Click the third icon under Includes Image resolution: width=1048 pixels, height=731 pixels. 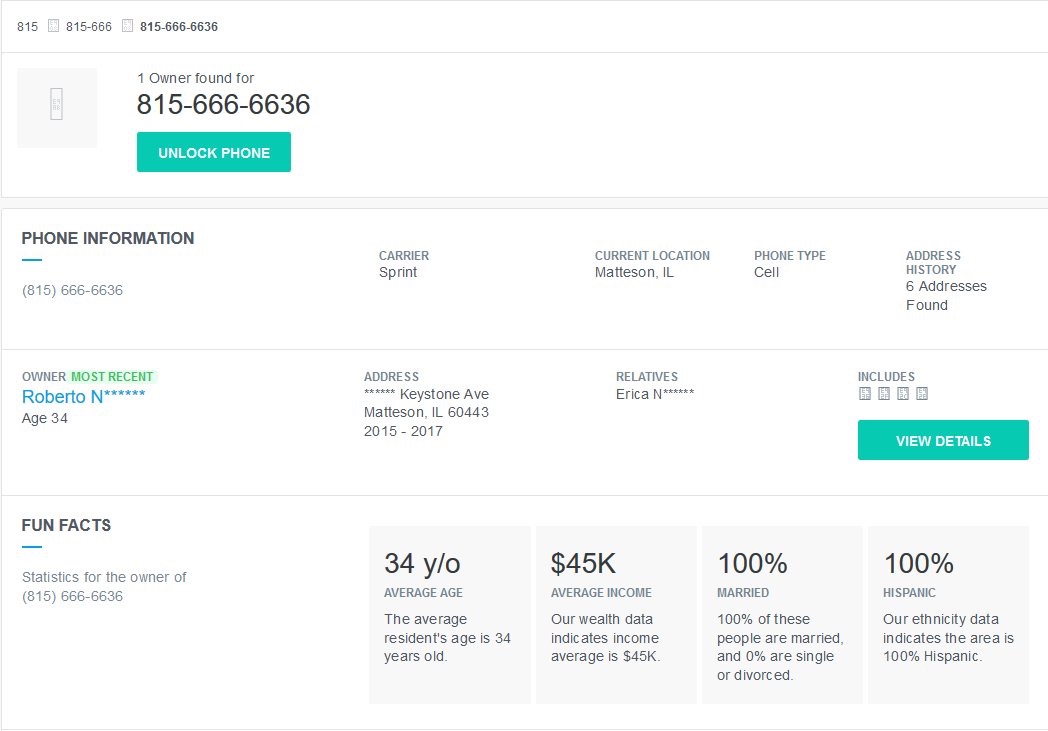903,394
